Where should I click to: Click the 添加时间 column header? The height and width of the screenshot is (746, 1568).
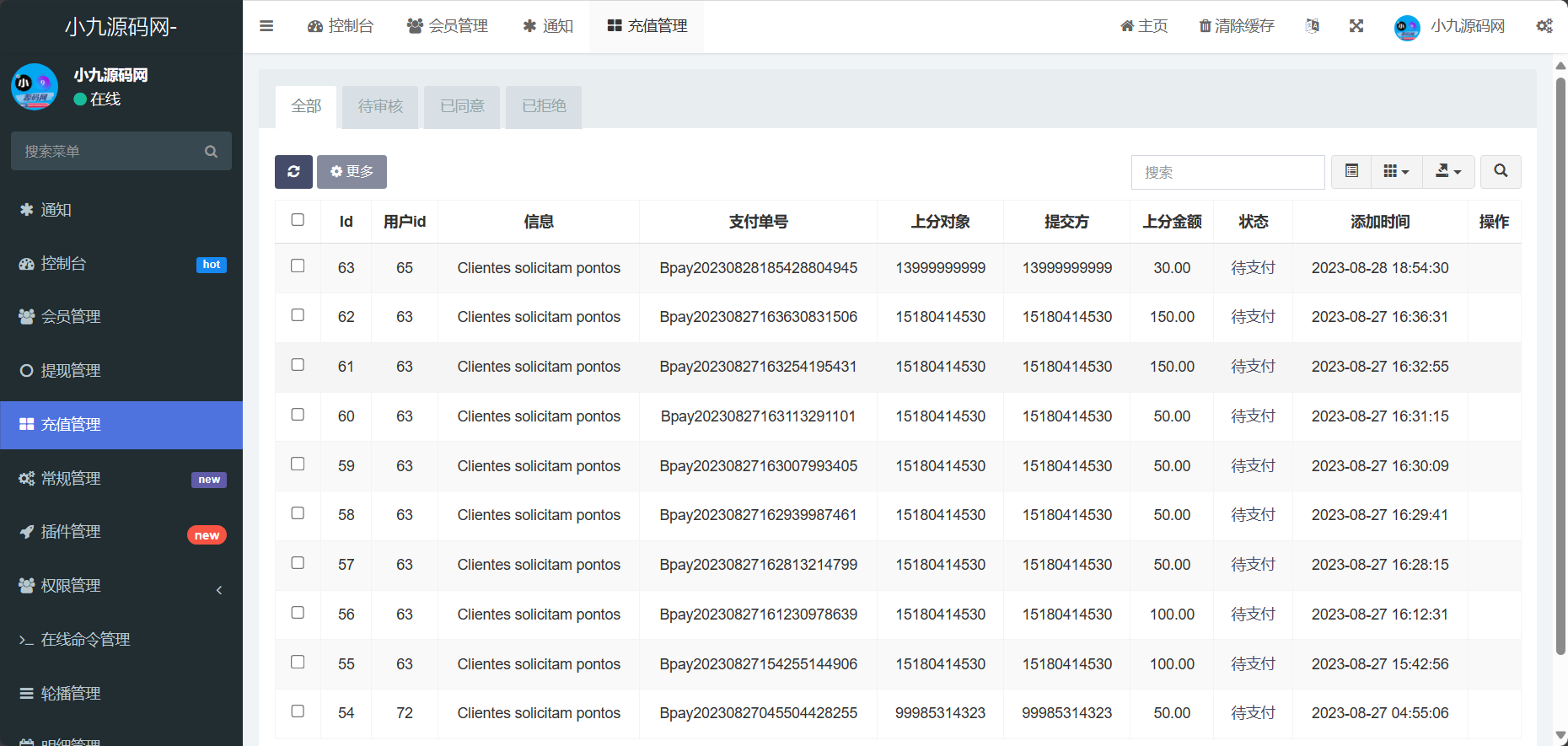pos(1380,222)
